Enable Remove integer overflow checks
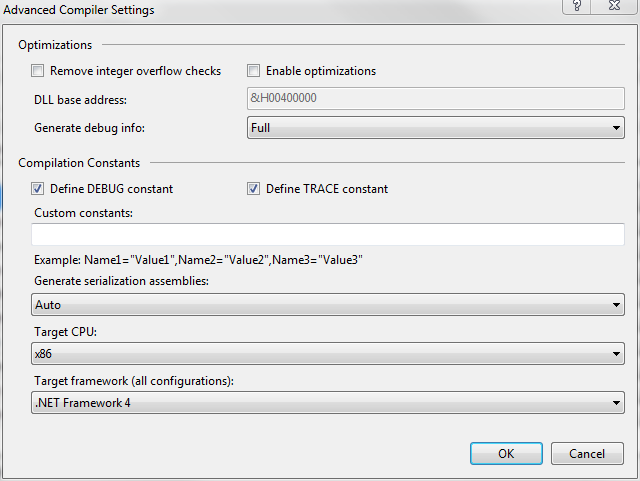The image size is (640, 481). click(39, 71)
